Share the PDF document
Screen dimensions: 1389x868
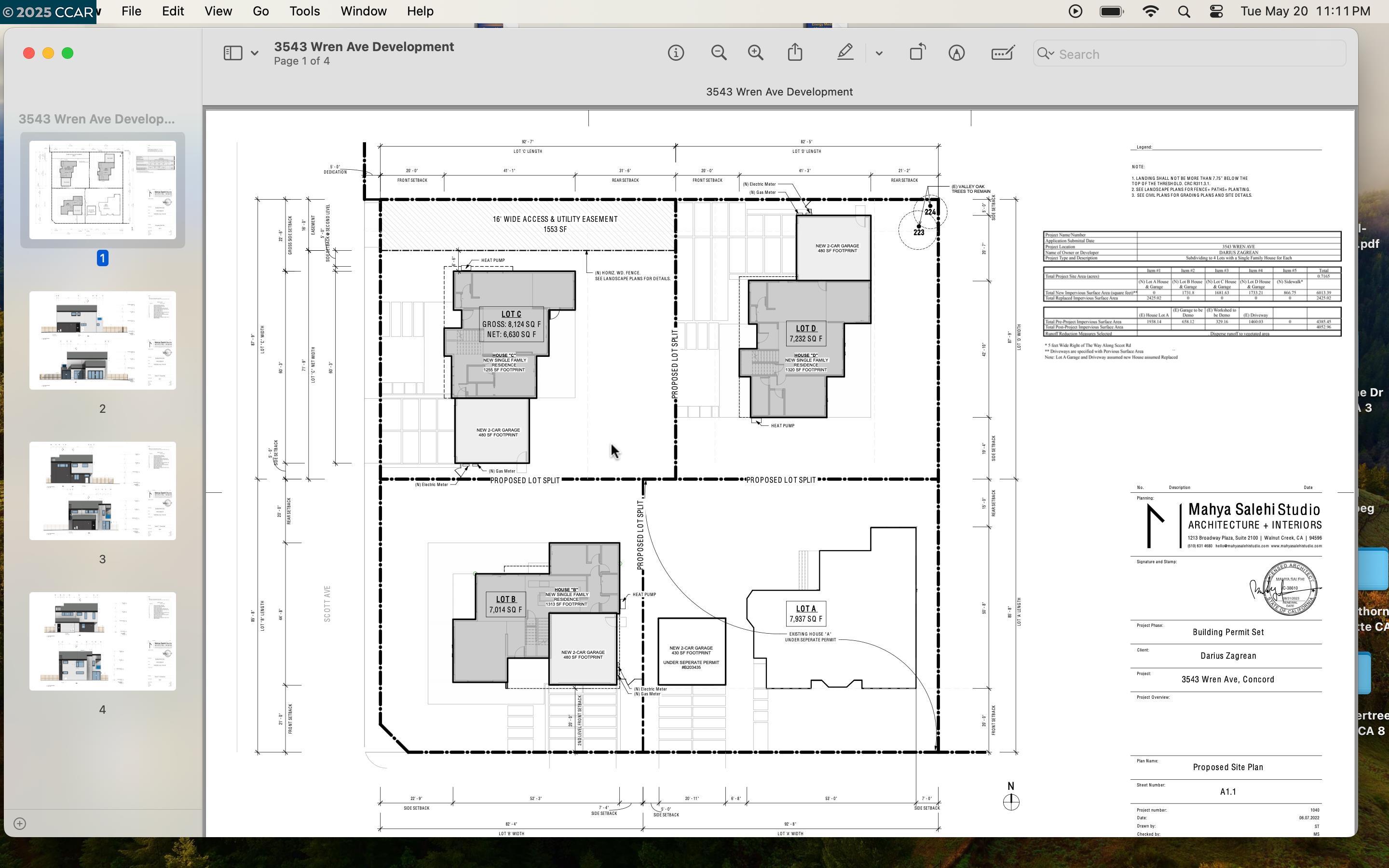tap(794, 52)
